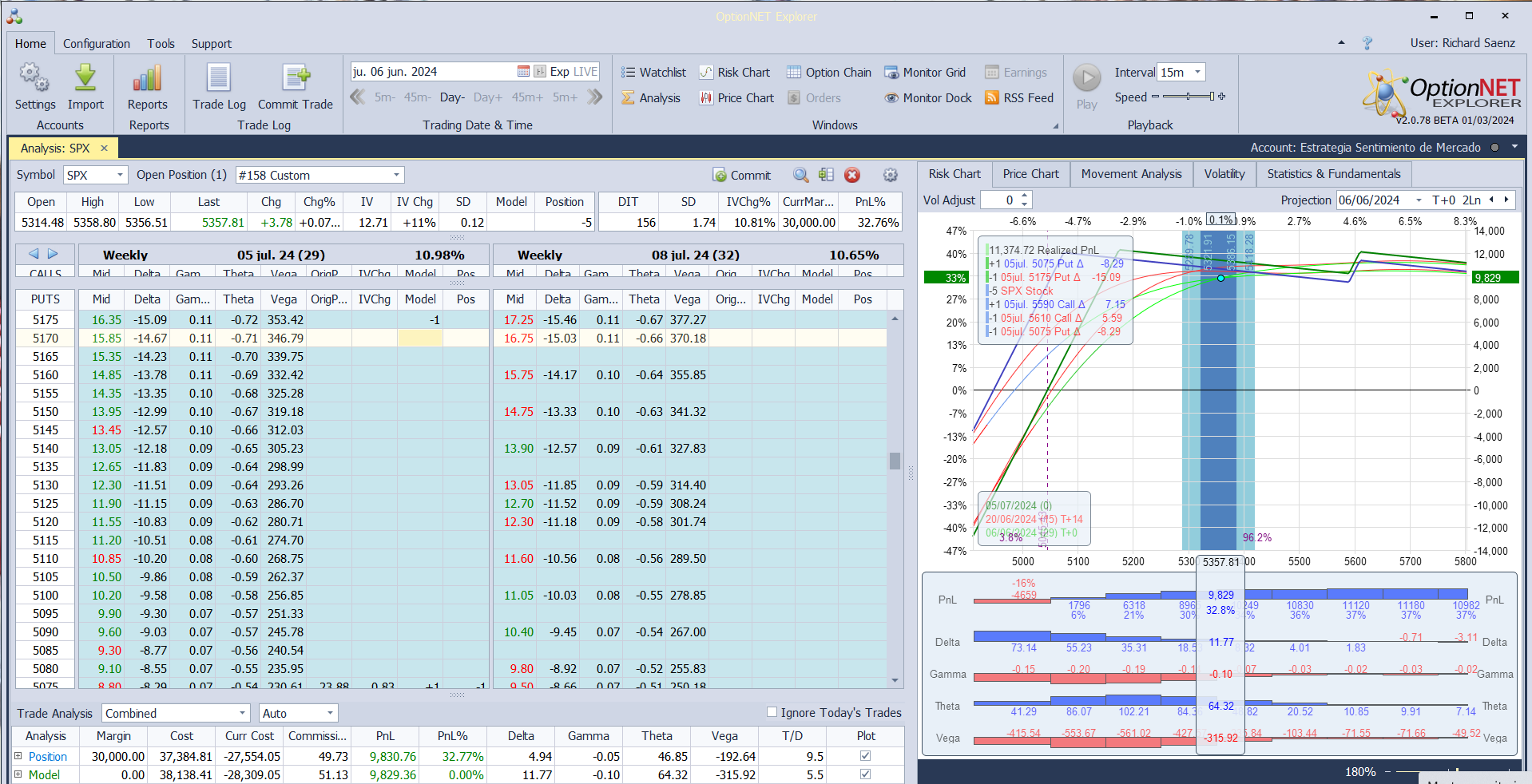Expand the Interval 15m dropdown
Image resolution: width=1532 pixels, height=784 pixels.
(1197, 73)
